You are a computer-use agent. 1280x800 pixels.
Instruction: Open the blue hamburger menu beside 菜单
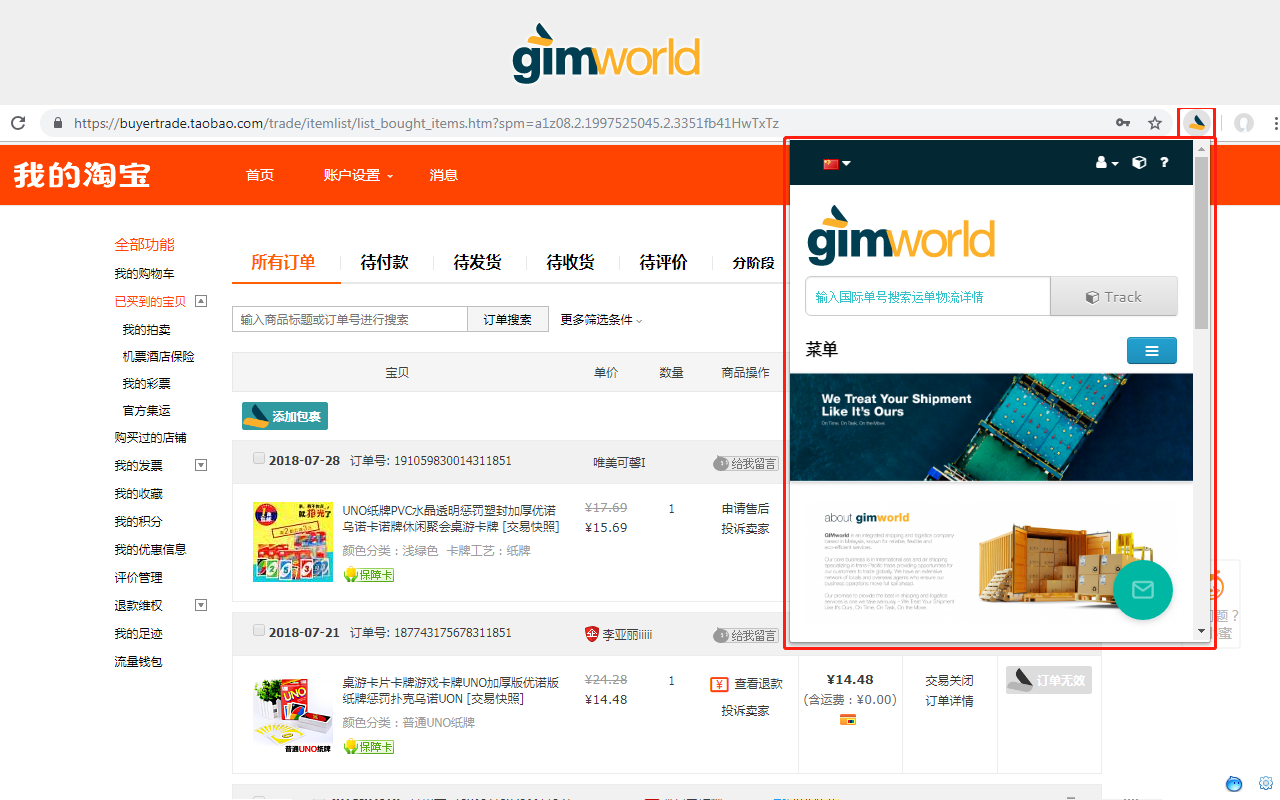coord(1151,351)
